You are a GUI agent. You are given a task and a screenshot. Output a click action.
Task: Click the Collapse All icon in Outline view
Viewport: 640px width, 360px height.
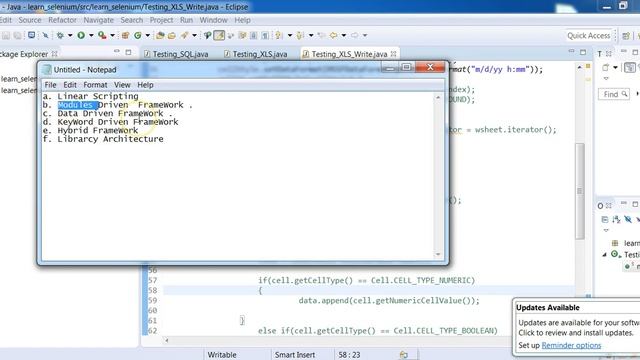[605, 220]
